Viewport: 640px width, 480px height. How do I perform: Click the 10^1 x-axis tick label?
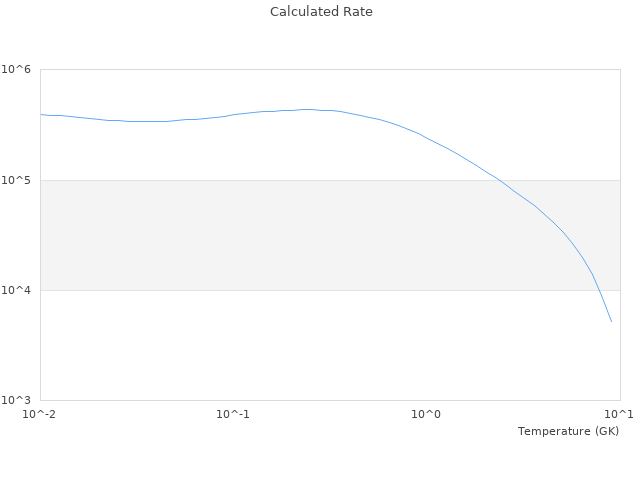coord(619,414)
